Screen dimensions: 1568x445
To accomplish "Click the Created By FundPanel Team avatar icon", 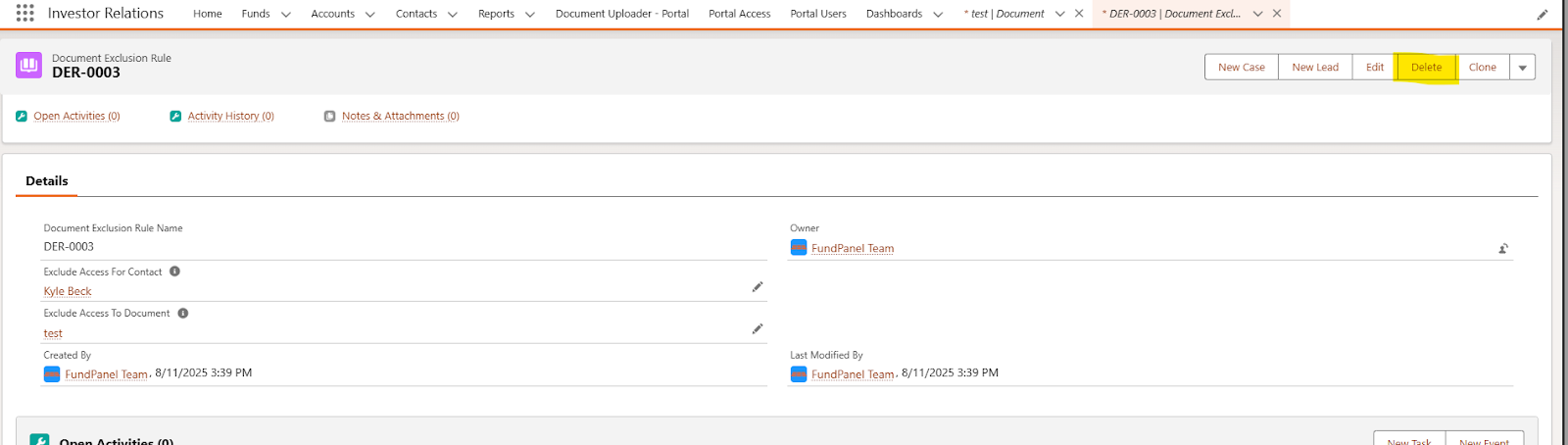I will [52, 374].
